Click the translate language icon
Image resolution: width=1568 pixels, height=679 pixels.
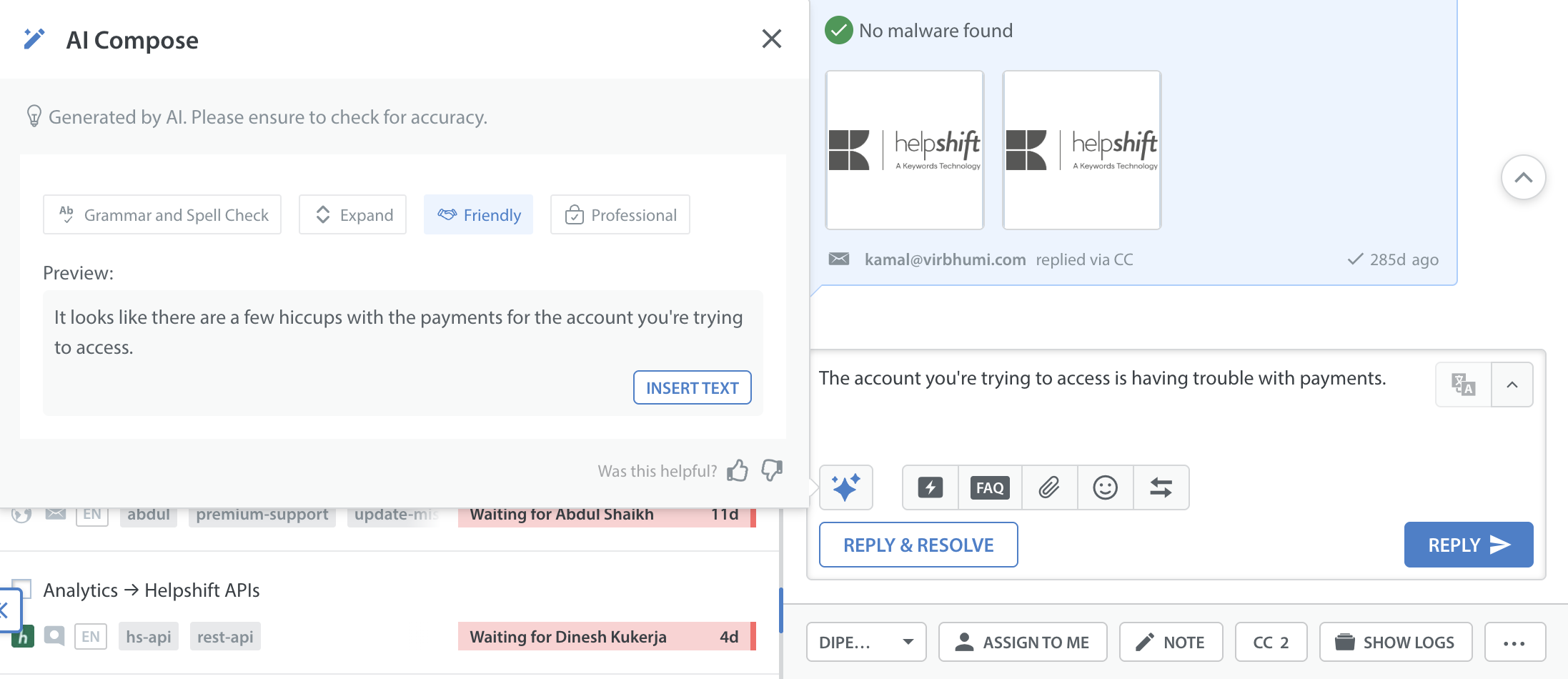coord(1463,385)
